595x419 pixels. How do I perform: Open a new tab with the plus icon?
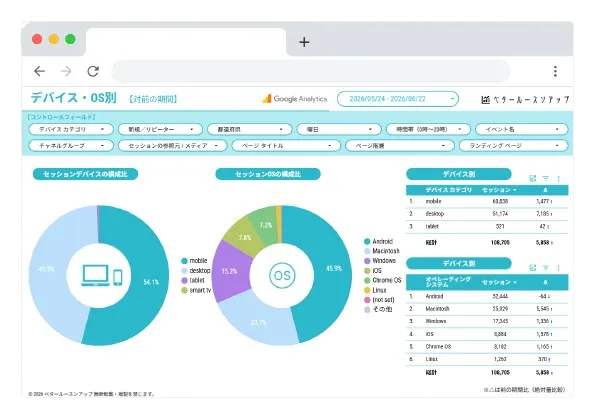[304, 42]
